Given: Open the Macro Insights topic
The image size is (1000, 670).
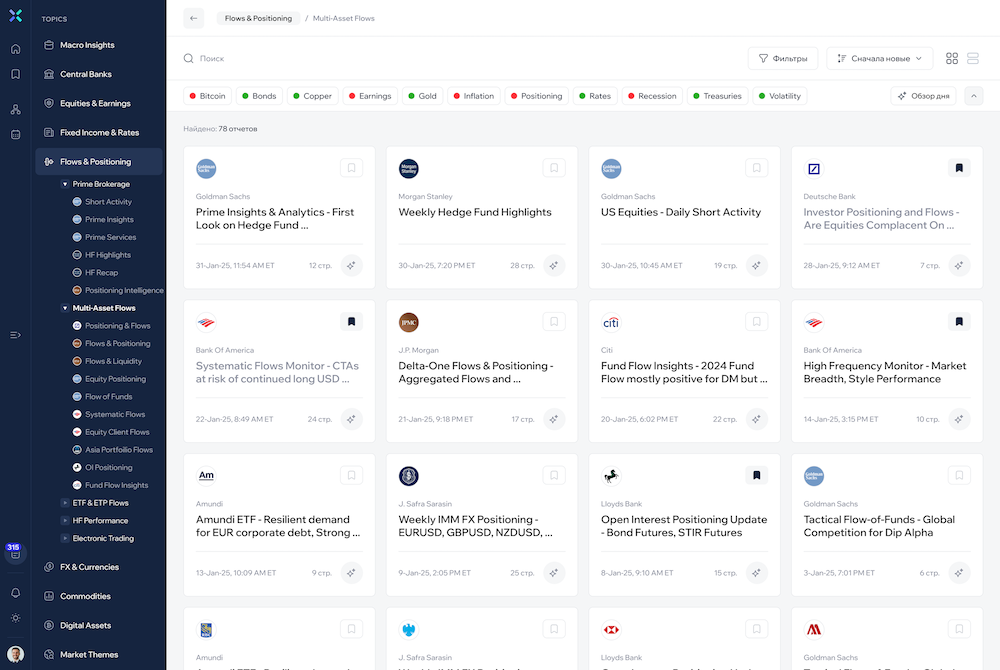Looking at the screenshot, I should click(x=87, y=45).
